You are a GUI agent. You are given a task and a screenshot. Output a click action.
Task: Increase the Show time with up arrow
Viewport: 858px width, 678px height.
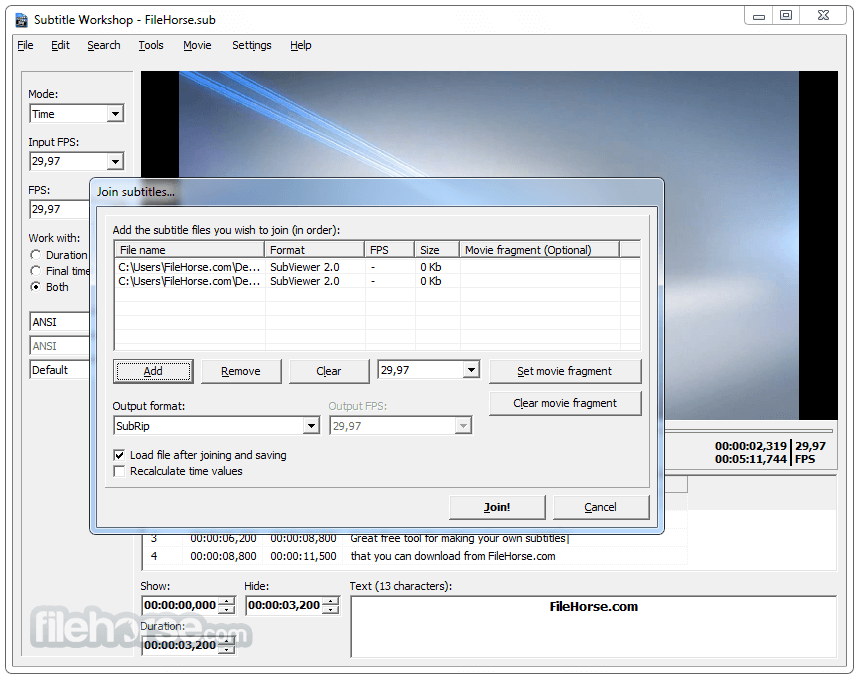(x=226, y=601)
